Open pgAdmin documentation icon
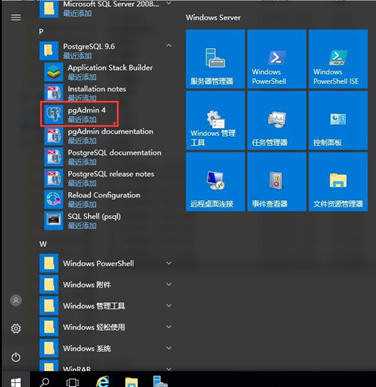This screenshot has height=387, width=376. 53,136
